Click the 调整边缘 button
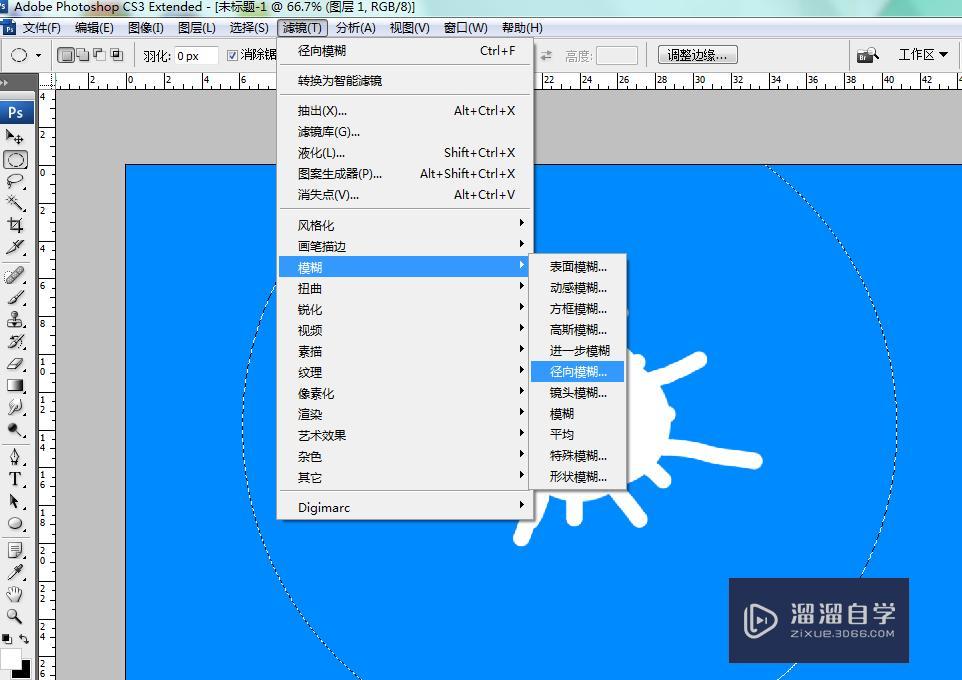 (x=697, y=55)
